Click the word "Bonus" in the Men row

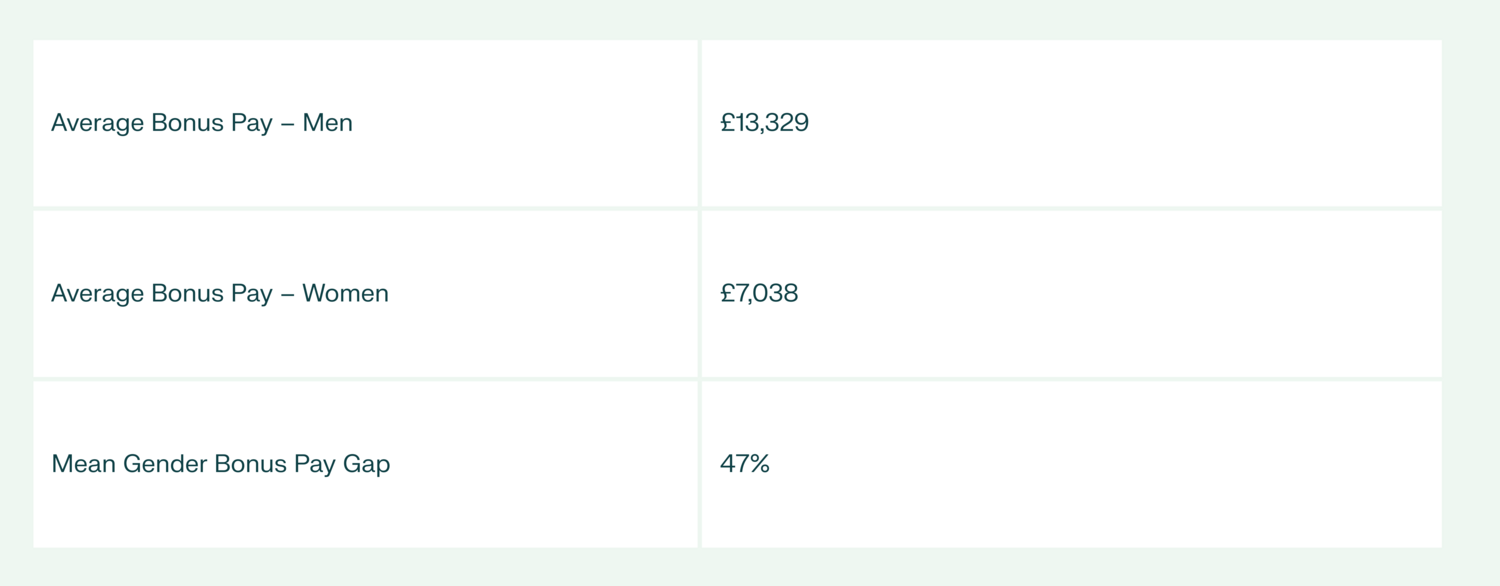(x=186, y=123)
